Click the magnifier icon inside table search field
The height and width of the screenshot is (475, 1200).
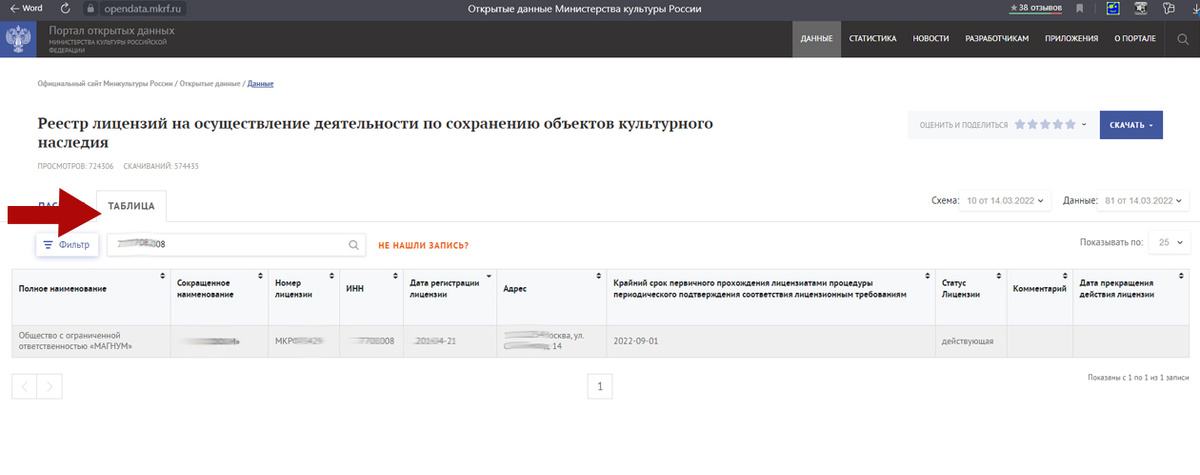pyautogui.click(x=353, y=244)
